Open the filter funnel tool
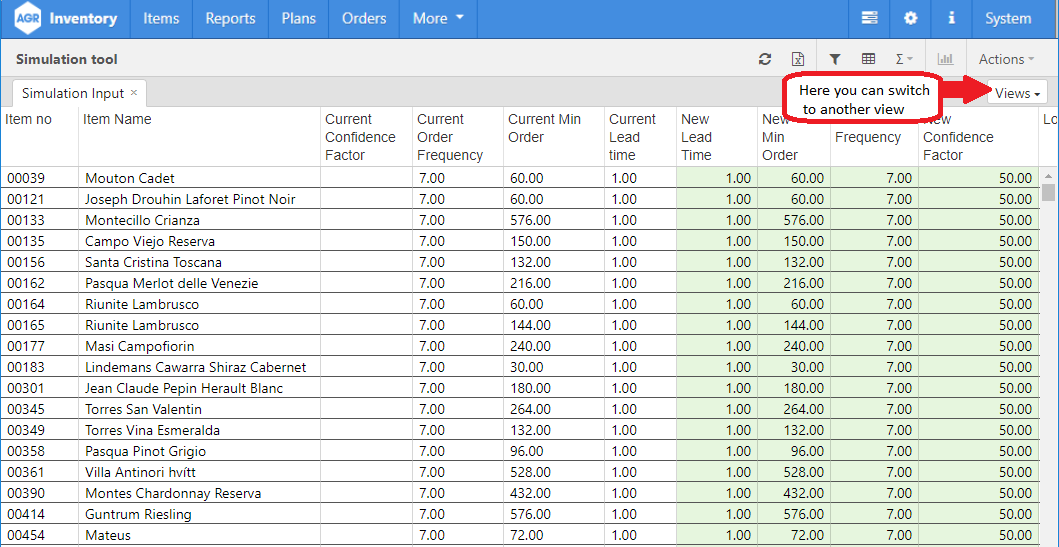 [x=835, y=60]
